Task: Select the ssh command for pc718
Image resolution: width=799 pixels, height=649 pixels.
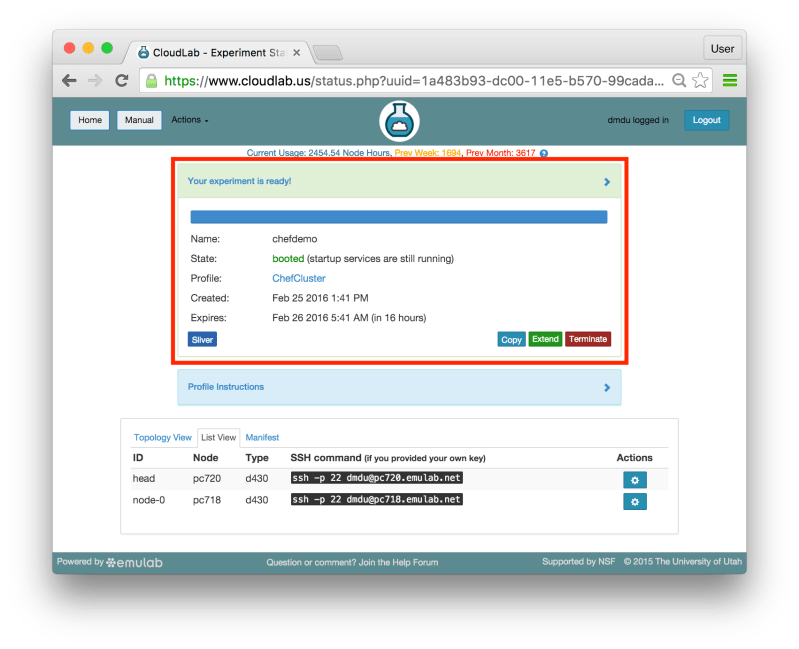Action: click(377, 499)
